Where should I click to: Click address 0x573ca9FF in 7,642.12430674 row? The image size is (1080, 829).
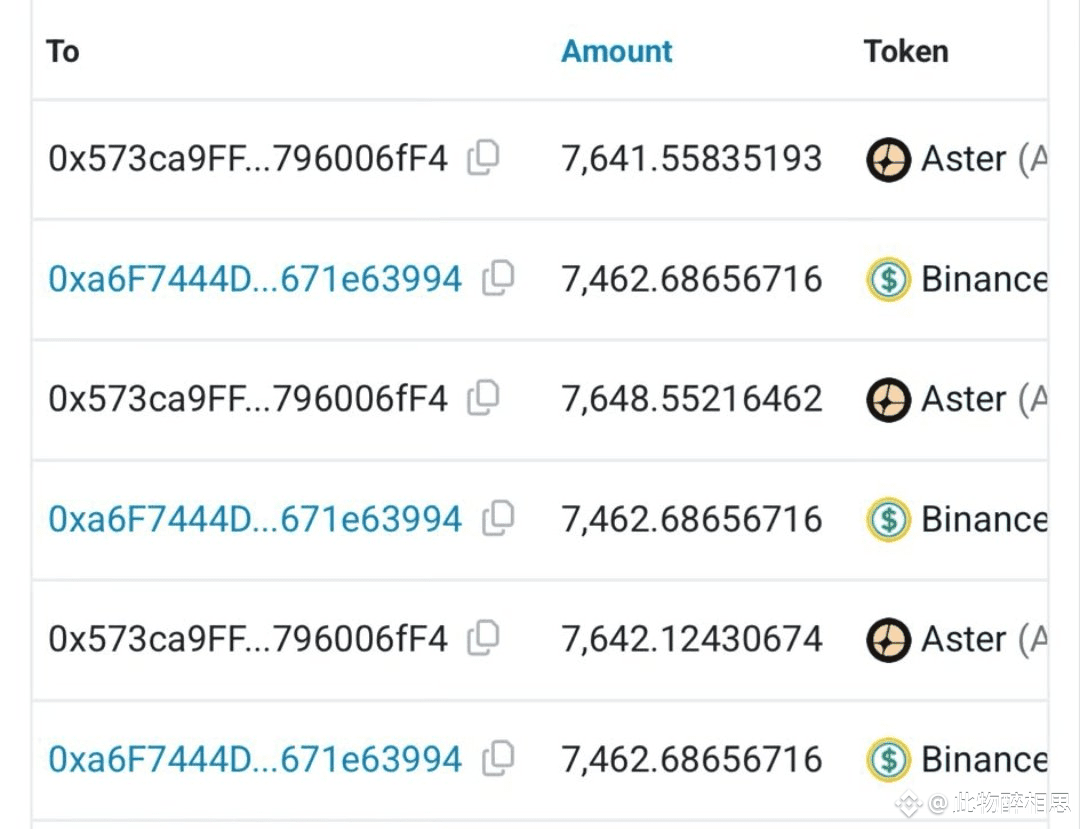coord(248,639)
